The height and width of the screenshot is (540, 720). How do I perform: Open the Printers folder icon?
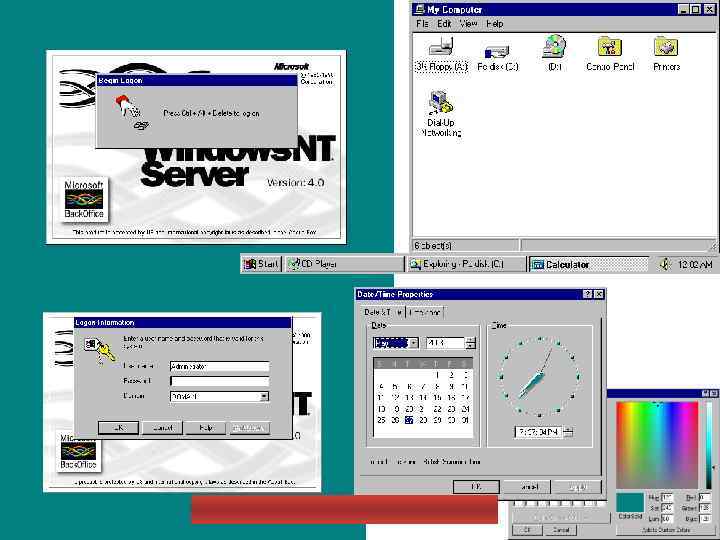[x=666, y=54]
